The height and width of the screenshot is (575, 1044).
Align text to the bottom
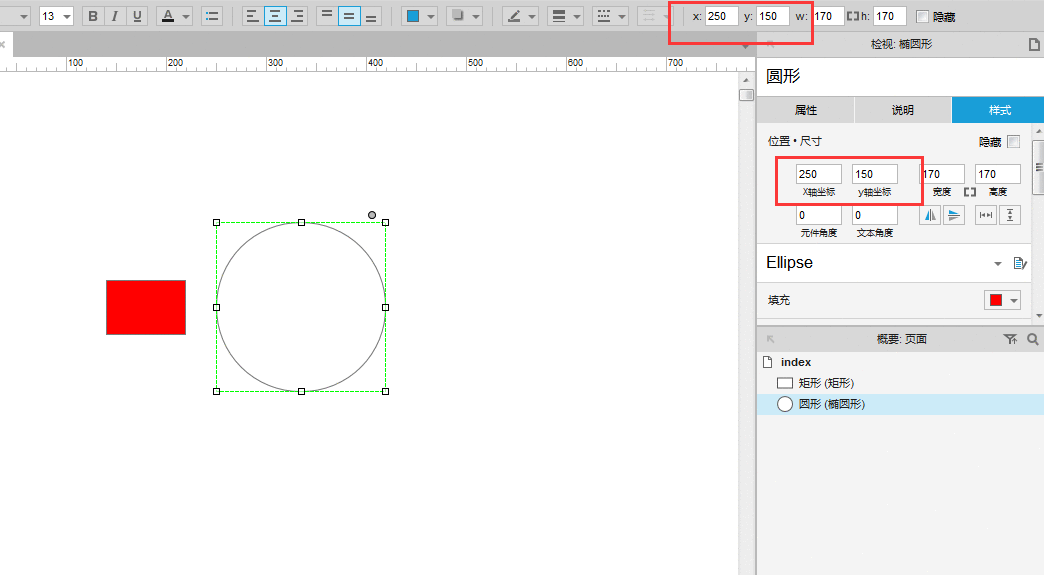(371, 16)
